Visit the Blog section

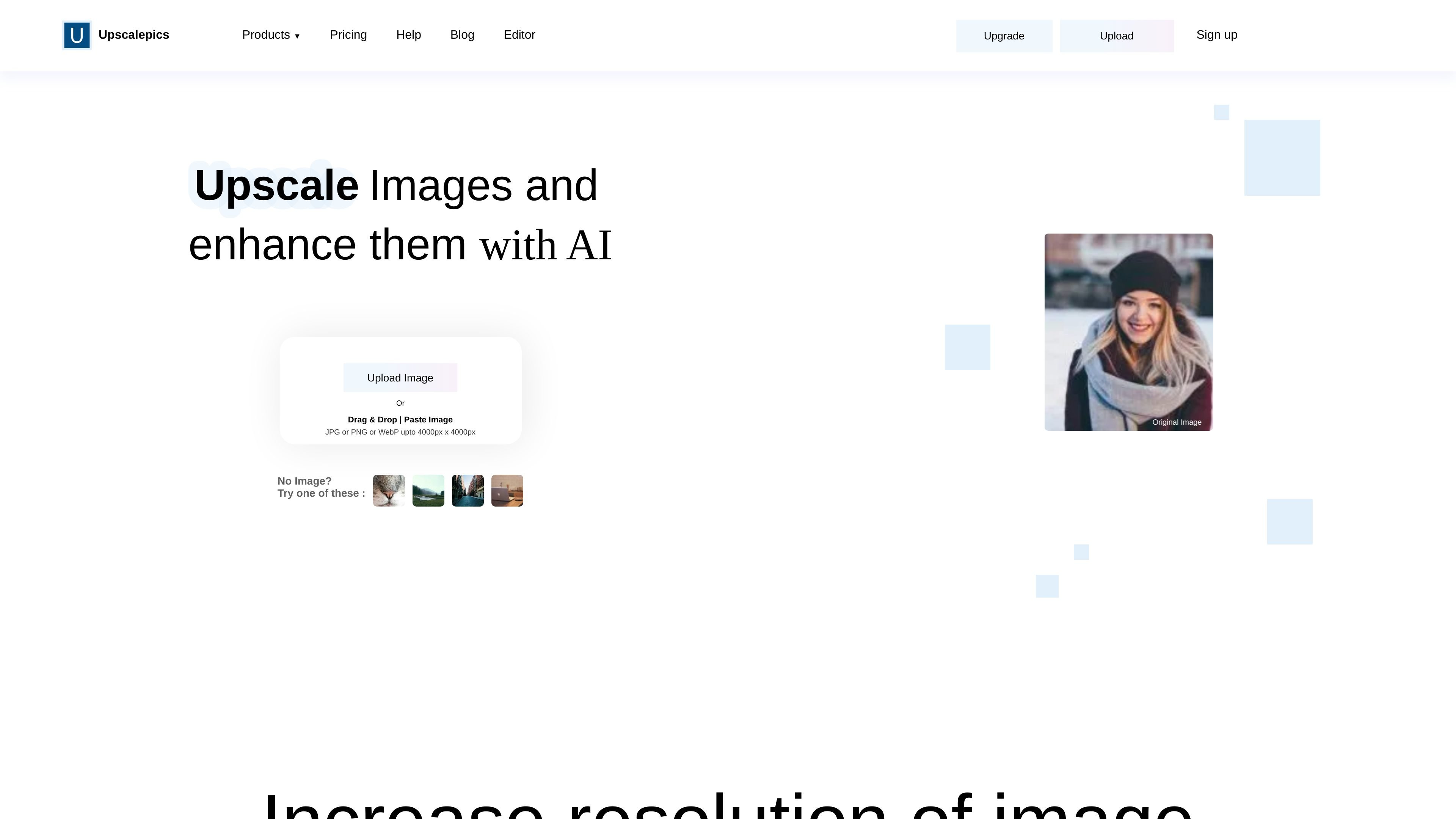[462, 35]
